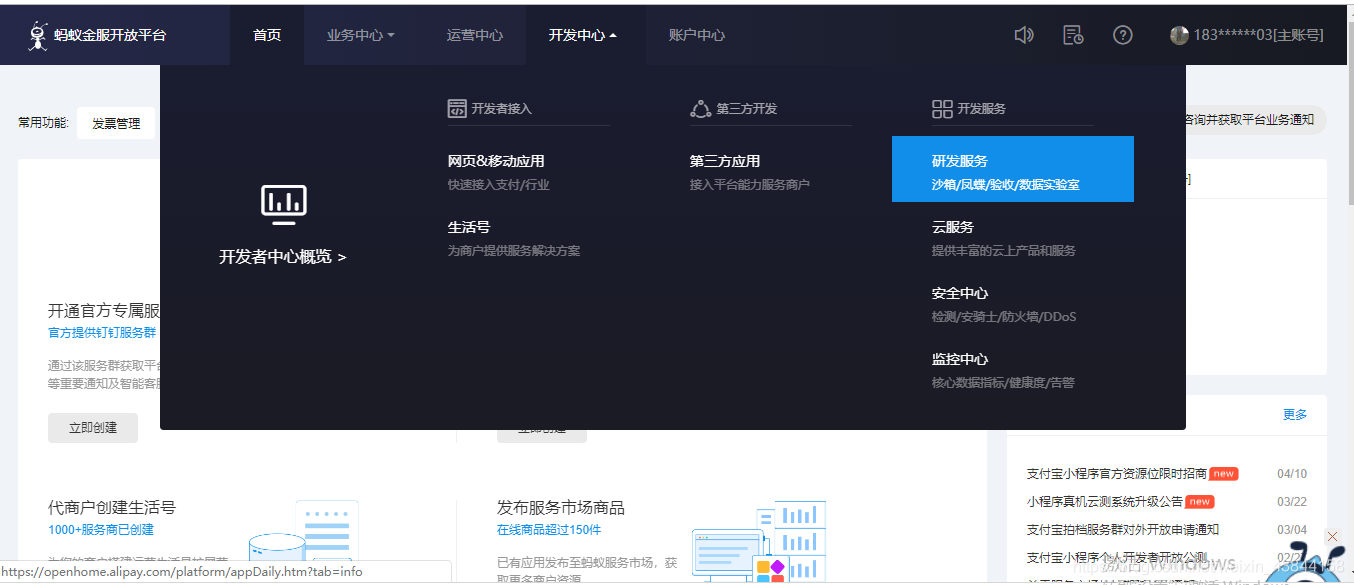
Task: Close the floating mascot widget
Action: click(x=1332, y=537)
